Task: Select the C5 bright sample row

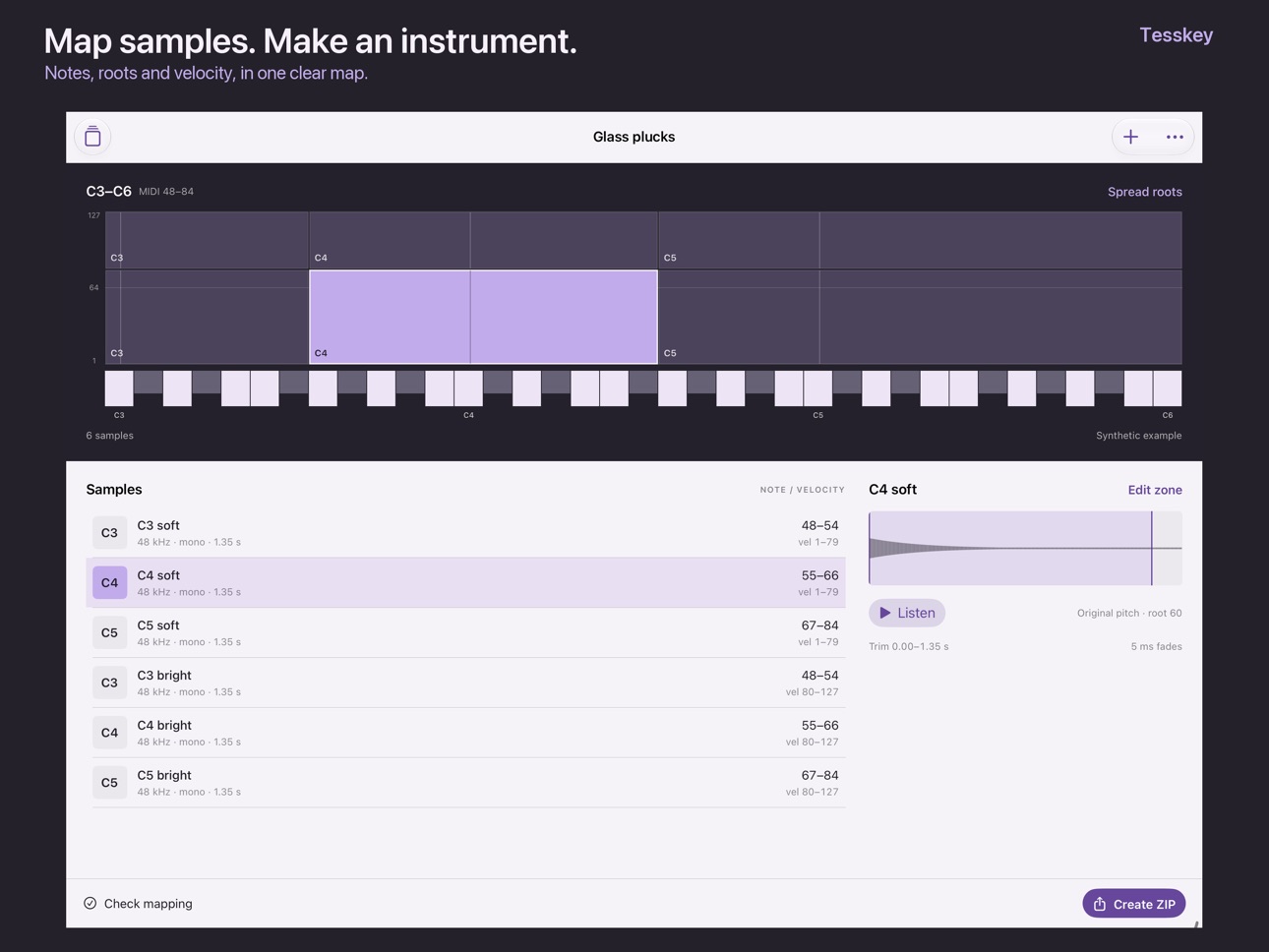Action: [x=466, y=783]
